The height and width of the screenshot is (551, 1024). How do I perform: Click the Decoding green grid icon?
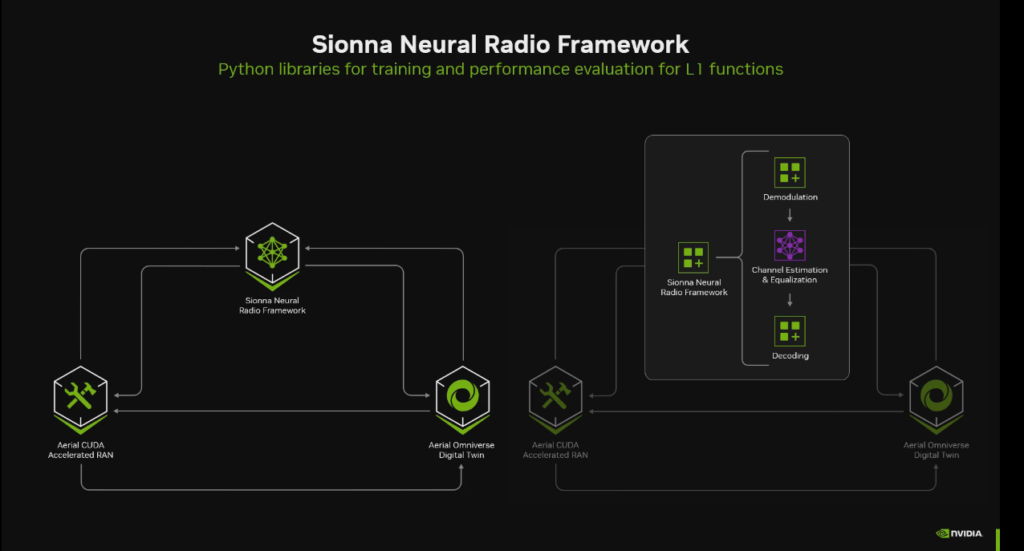790,331
